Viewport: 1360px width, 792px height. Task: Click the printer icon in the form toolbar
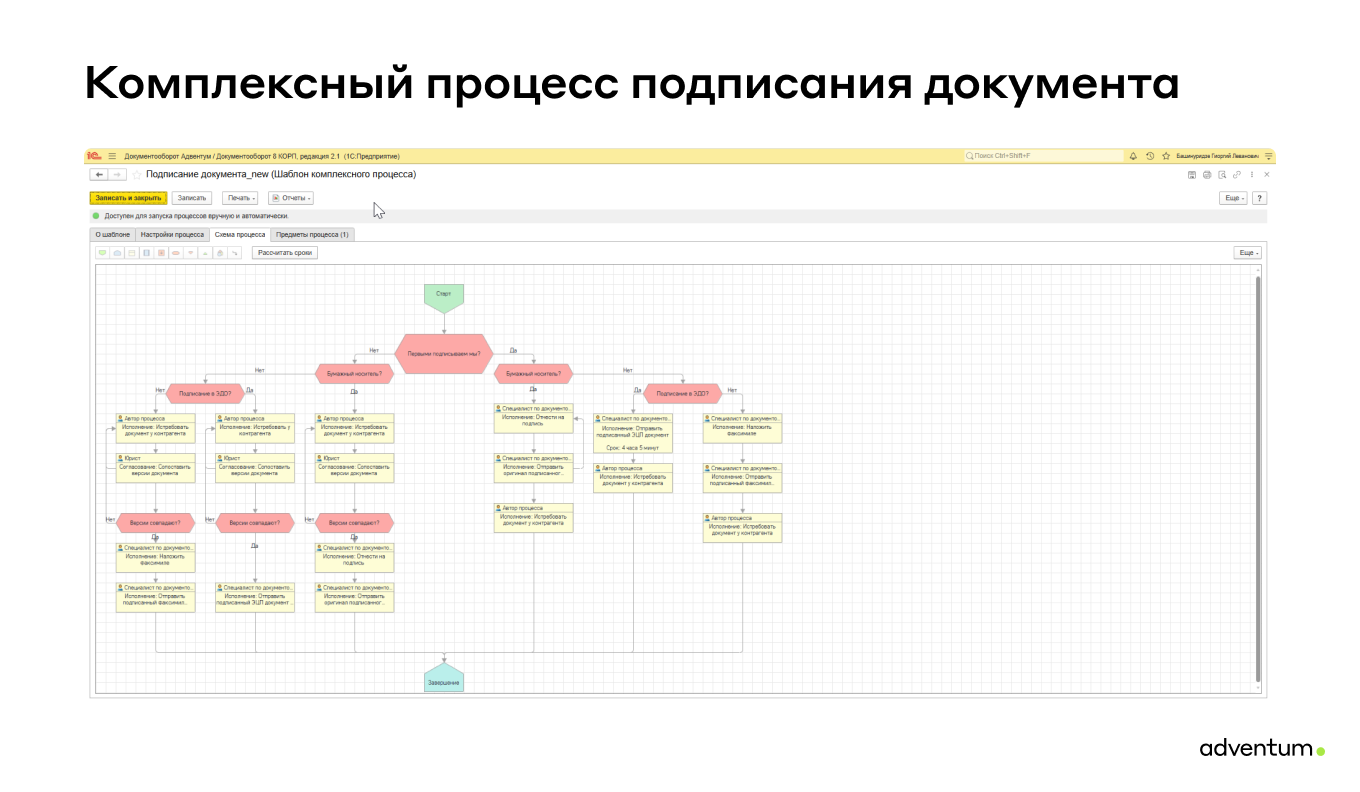(x=1207, y=174)
